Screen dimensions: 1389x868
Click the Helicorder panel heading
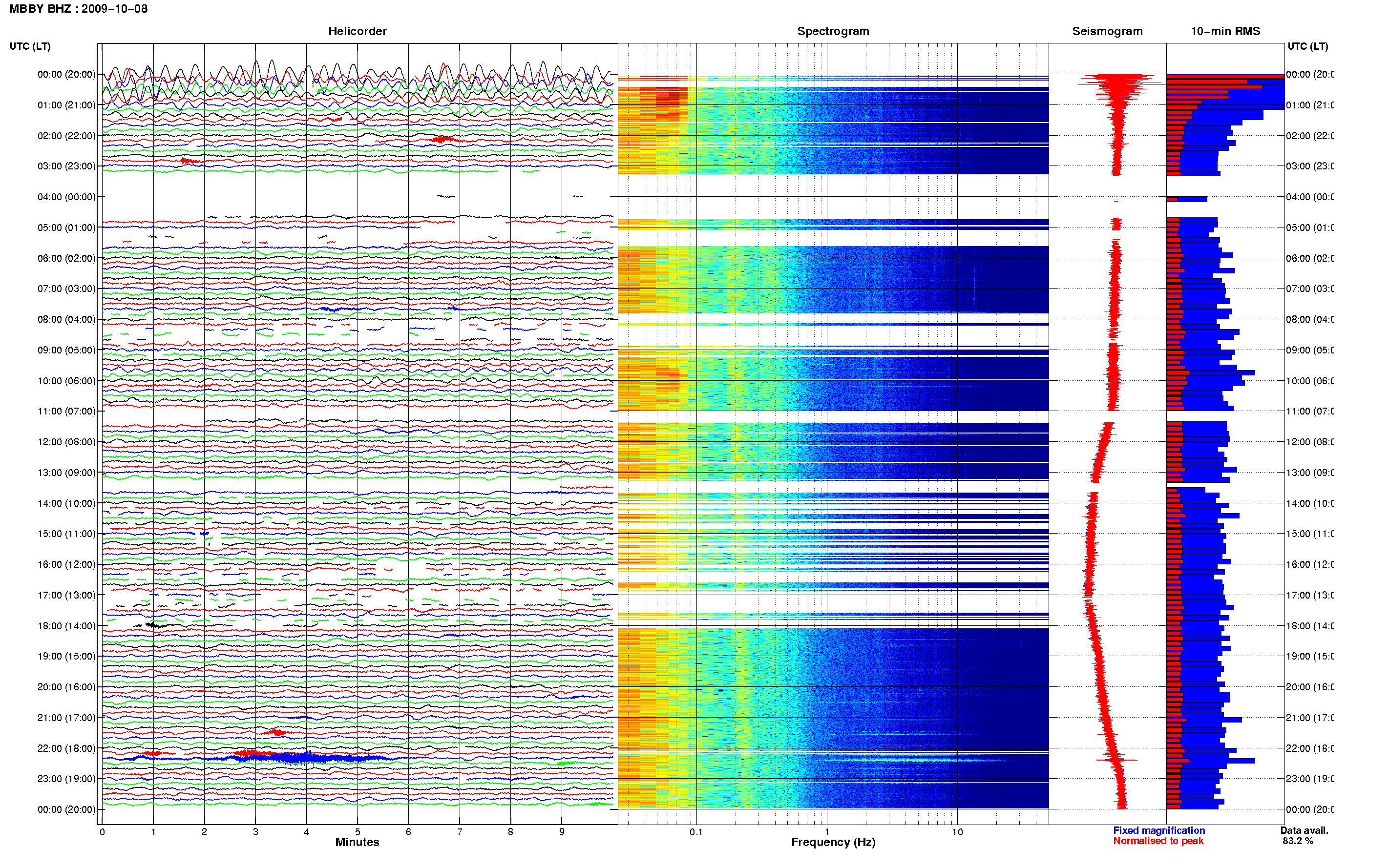(x=357, y=31)
